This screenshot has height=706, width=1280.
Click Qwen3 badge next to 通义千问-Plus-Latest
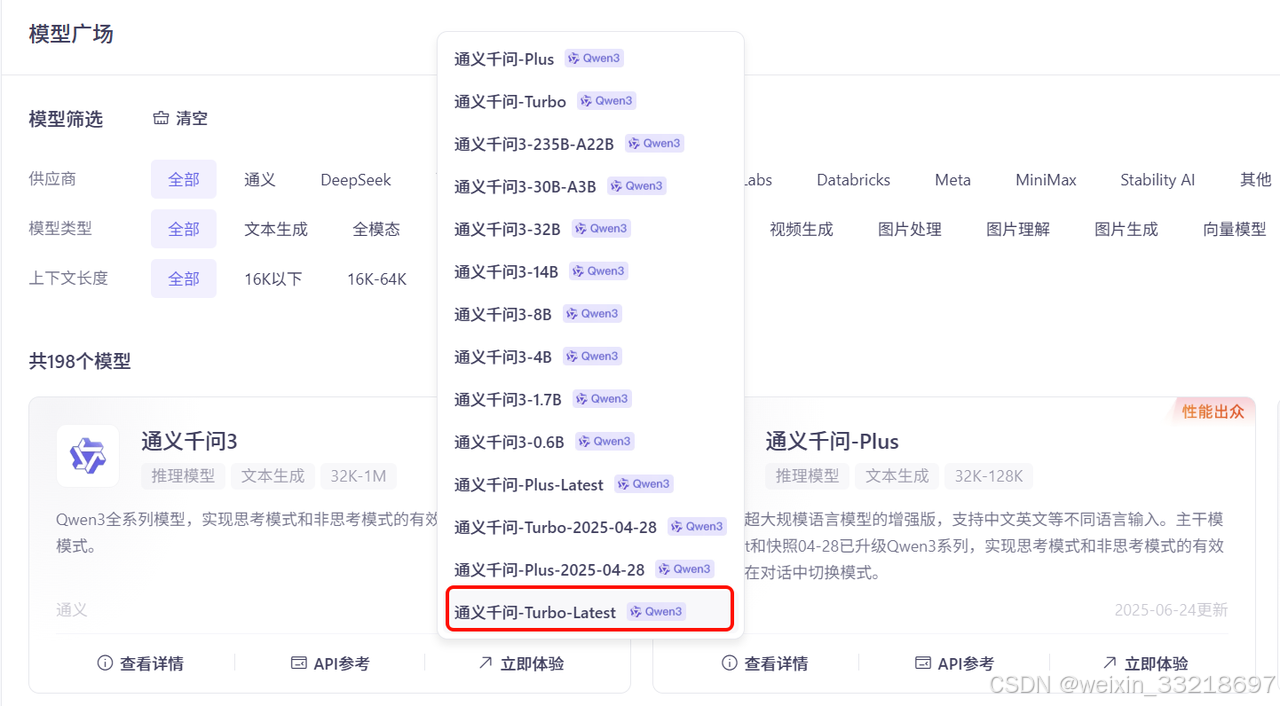644,484
